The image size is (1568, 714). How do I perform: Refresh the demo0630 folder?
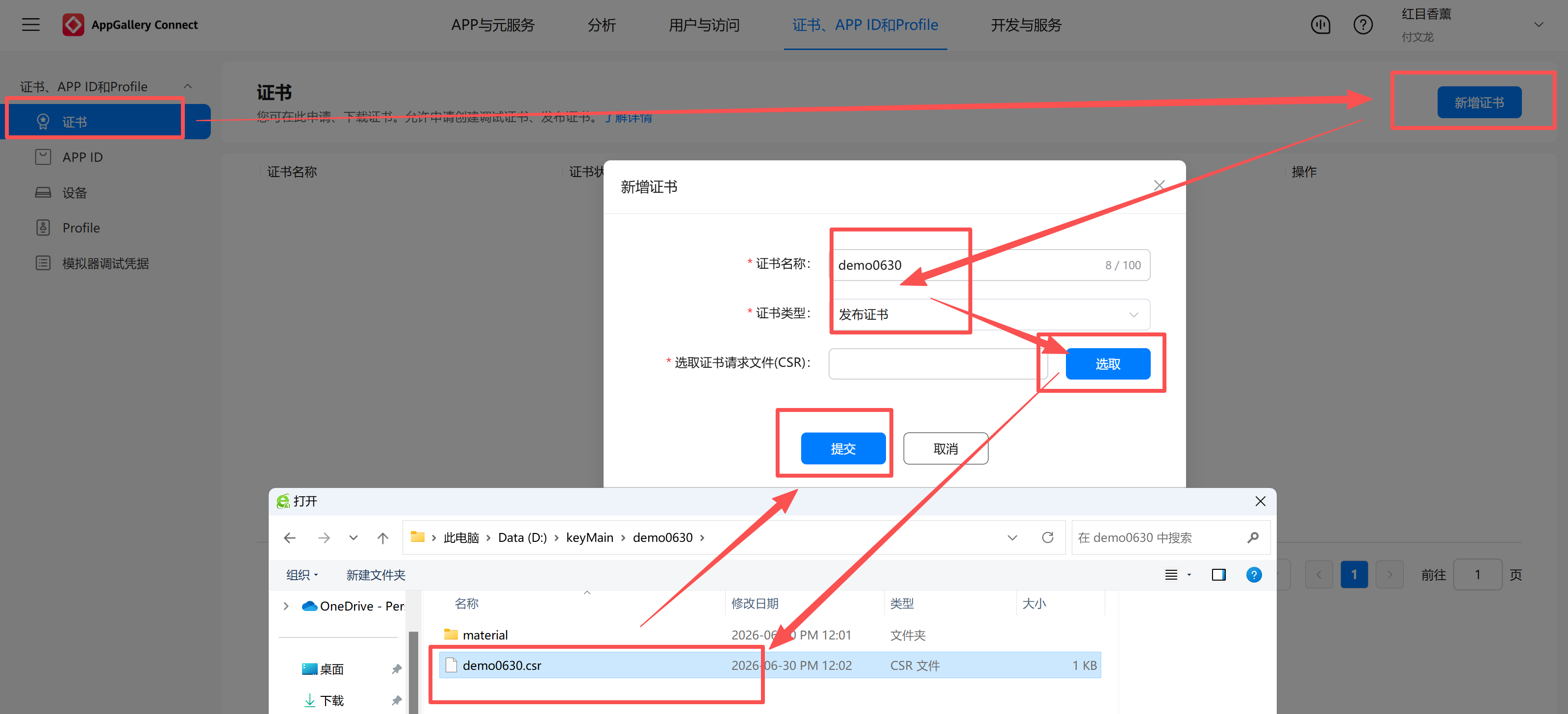click(x=1048, y=537)
